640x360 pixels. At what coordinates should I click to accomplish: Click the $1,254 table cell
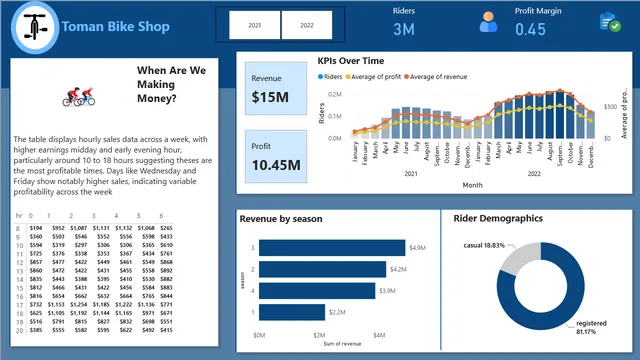pyautogui.click(x=78, y=304)
